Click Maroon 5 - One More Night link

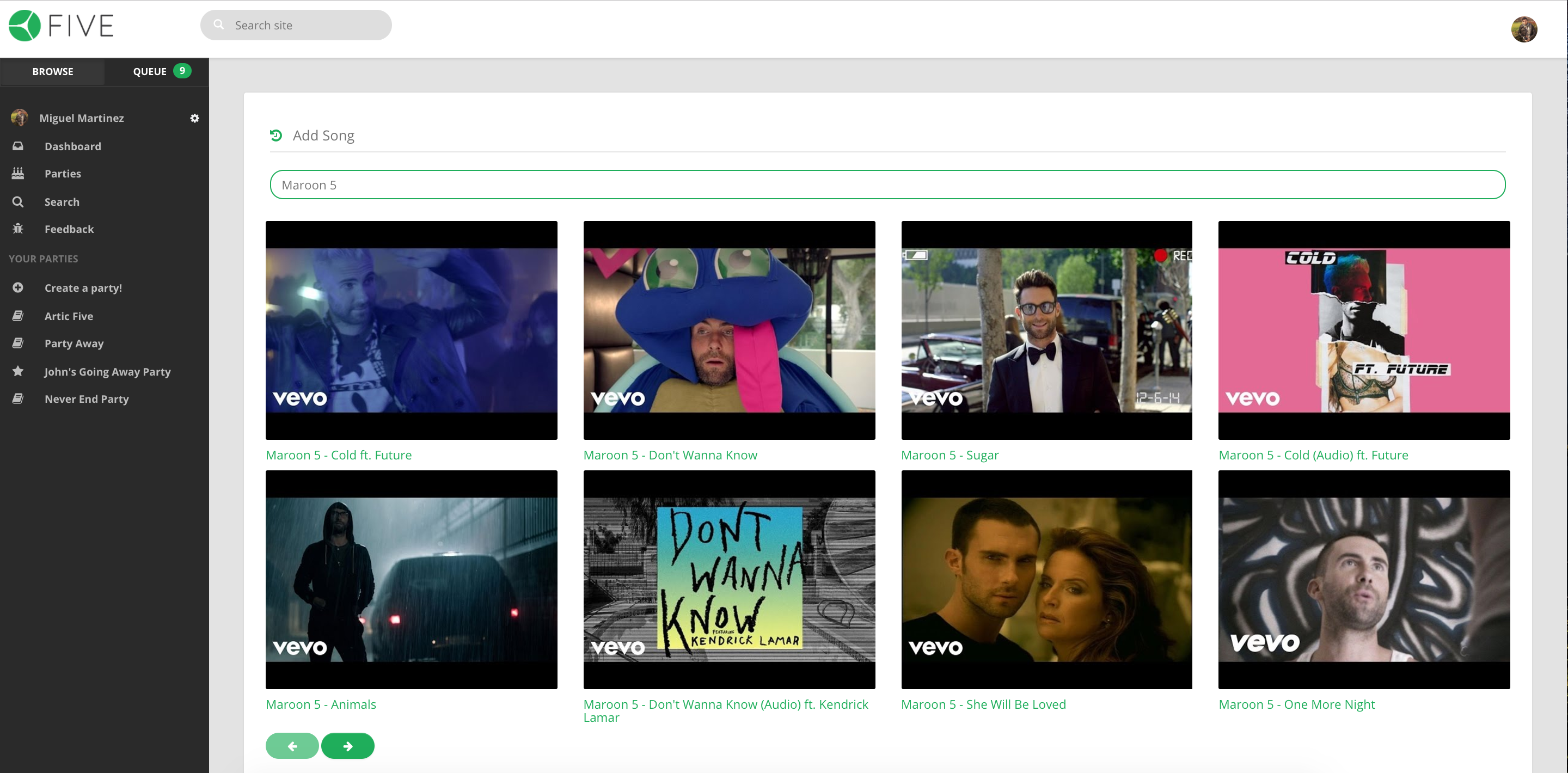pos(1296,704)
